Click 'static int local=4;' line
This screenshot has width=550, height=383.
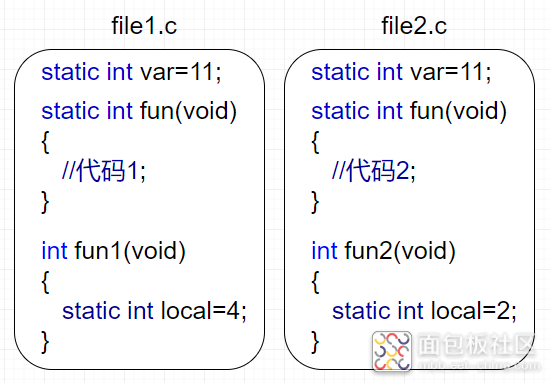[154, 311]
